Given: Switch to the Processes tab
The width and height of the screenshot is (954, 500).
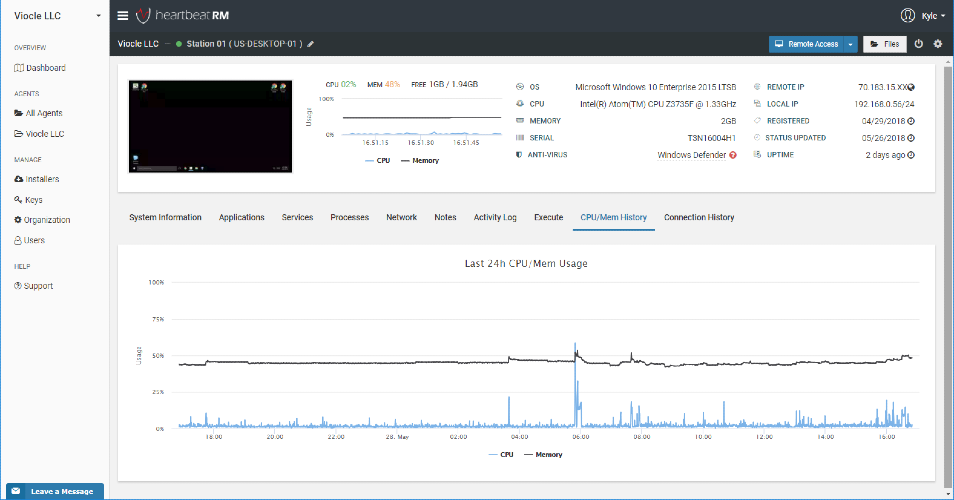Looking at the screenshot, I should click(349, 217).
